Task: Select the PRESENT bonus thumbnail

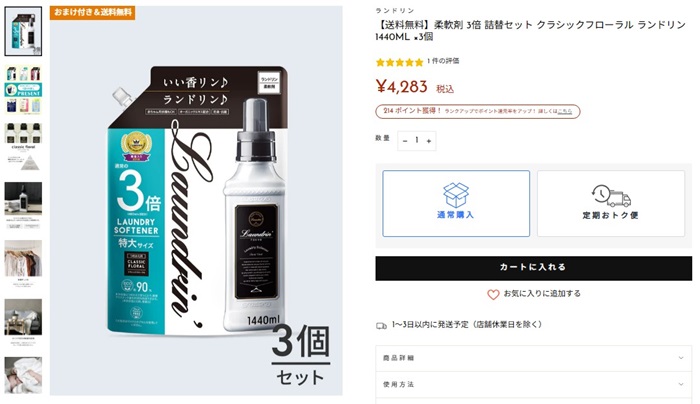Action: pyautogui.click(x=23, y=90)
